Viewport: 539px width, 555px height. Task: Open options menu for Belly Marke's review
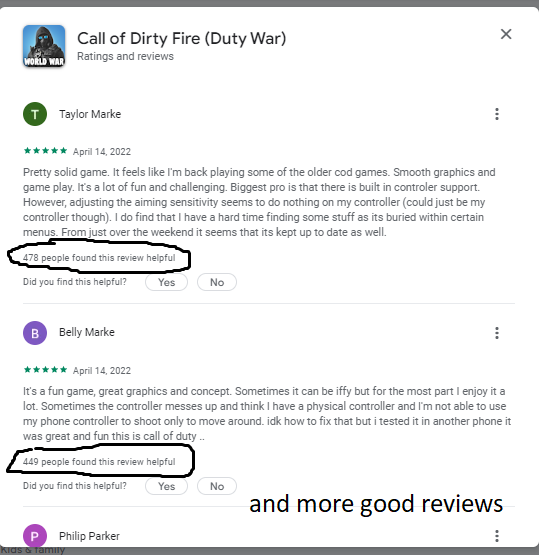pyautogui.click(x=497, y=333)
